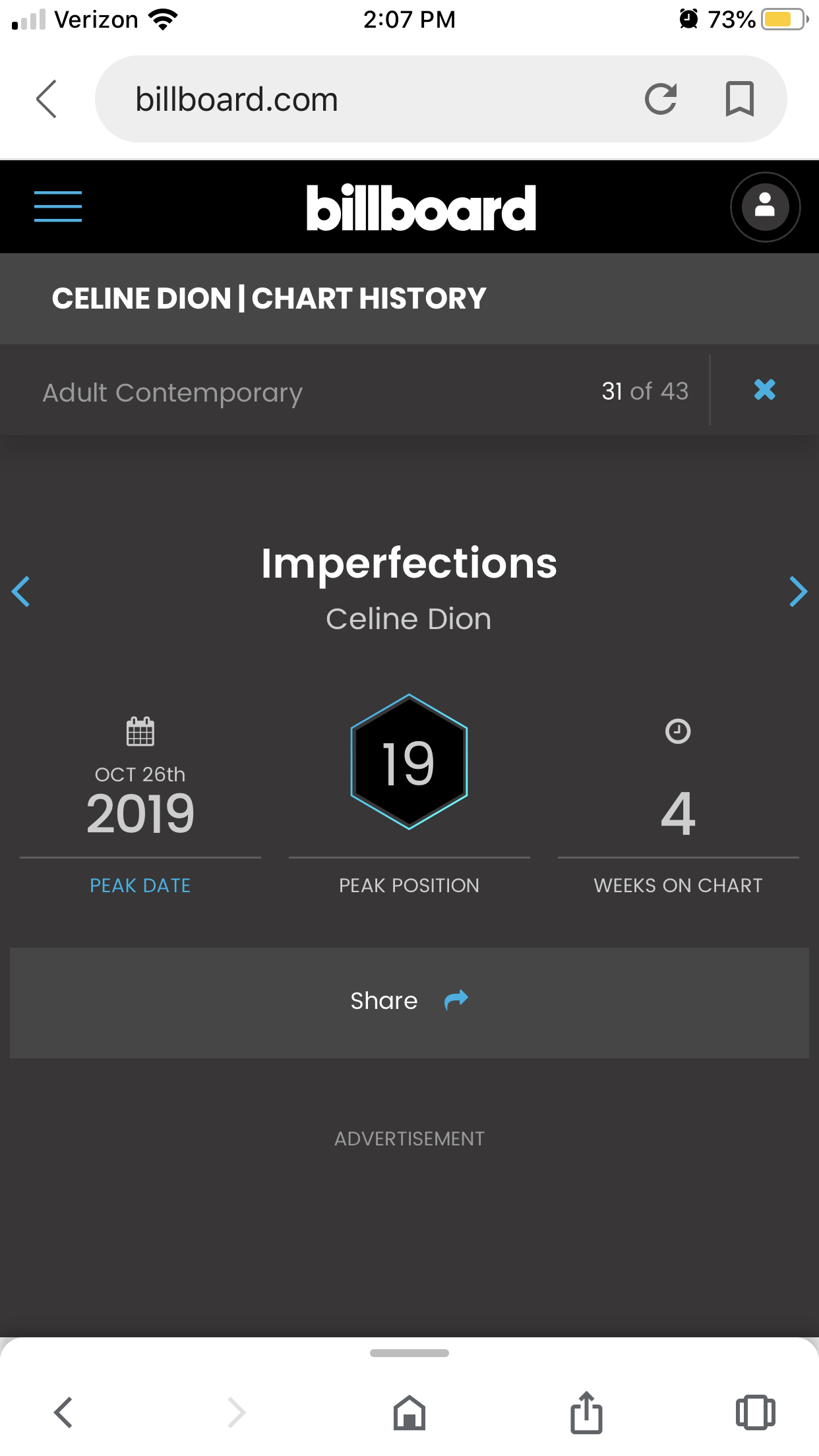Reload the billboard.com page
819x1456 pixels.
pos(661,100)
